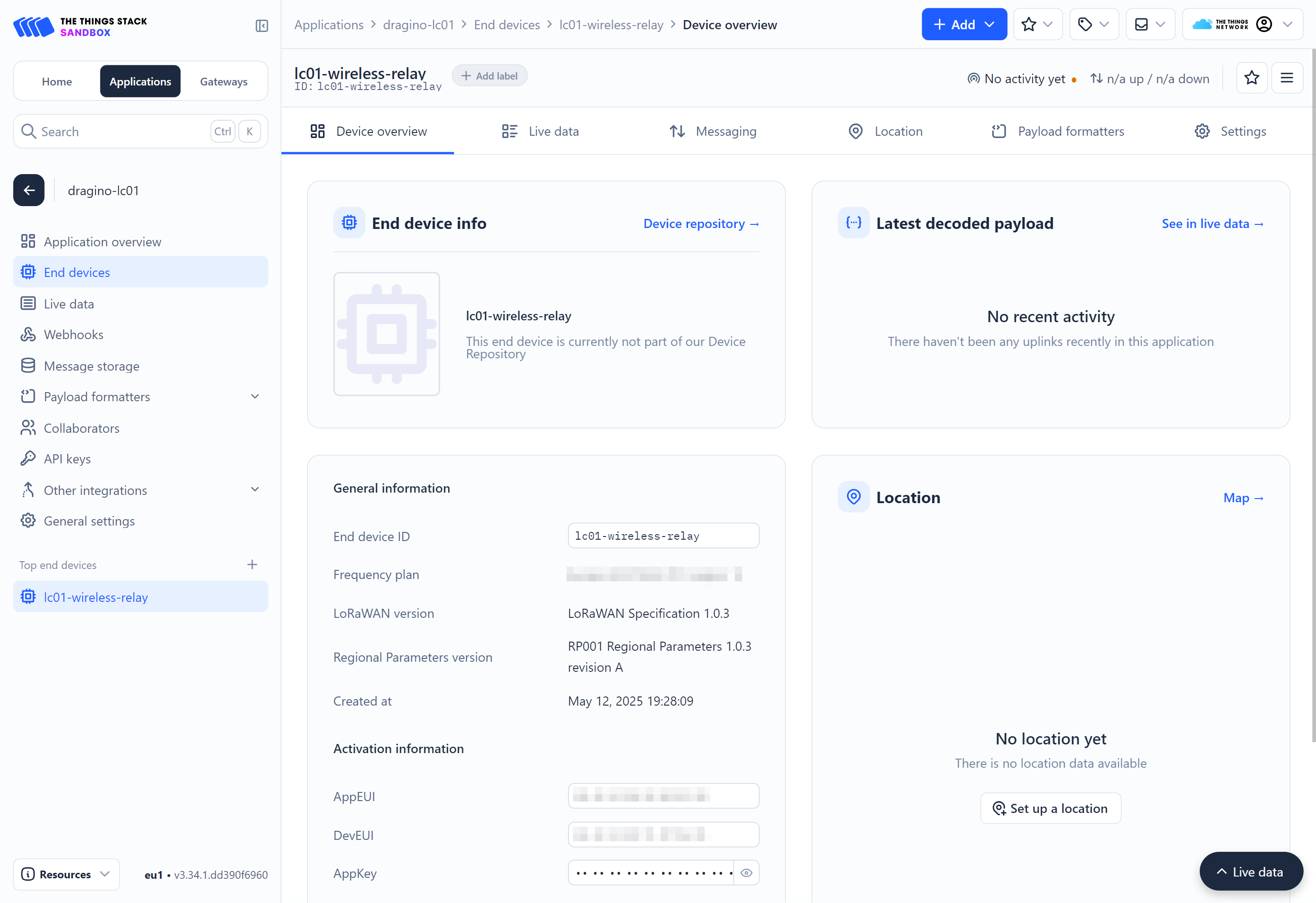Reveal the AppKey with the eye icon
Viewport: 1316px width, 903px height.
[x=746, y=872]
